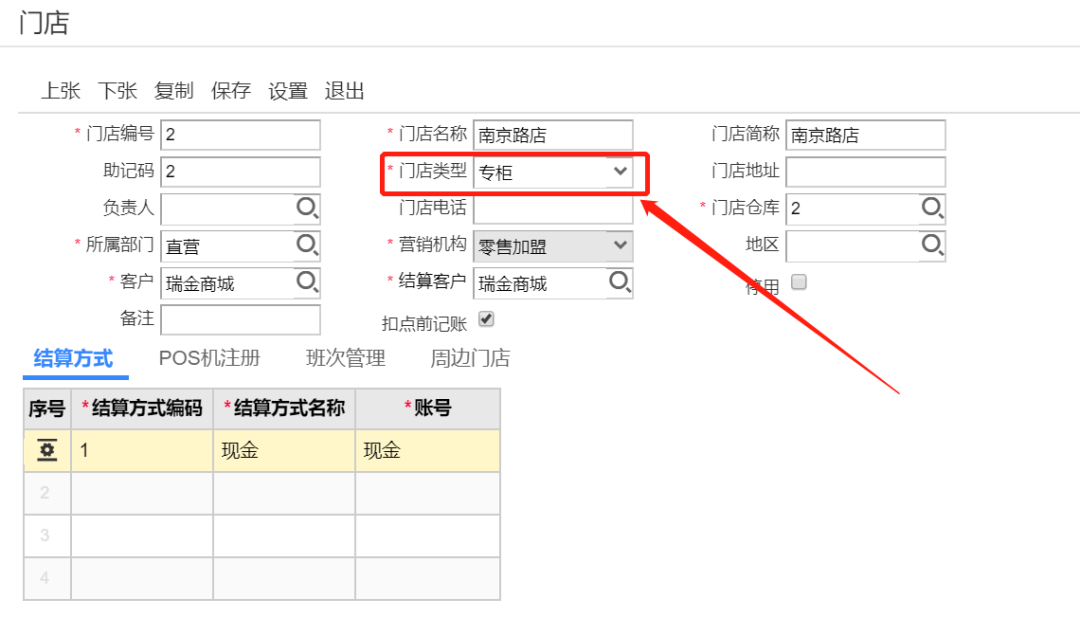Screen dimensions: 1080x635
Task: Open lookup search for 客户 field
Action: 307,281
